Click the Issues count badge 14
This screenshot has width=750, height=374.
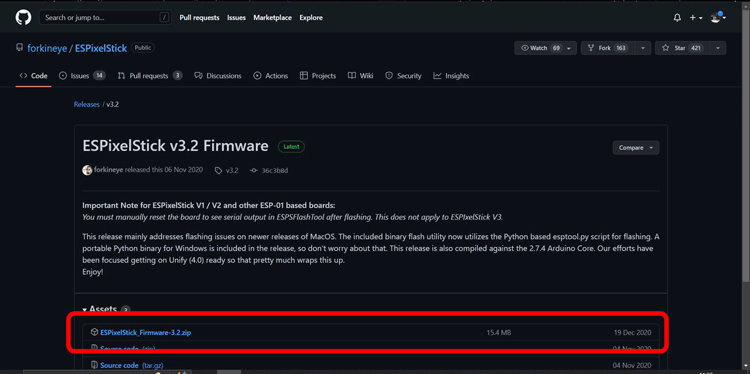pos(99,76)
